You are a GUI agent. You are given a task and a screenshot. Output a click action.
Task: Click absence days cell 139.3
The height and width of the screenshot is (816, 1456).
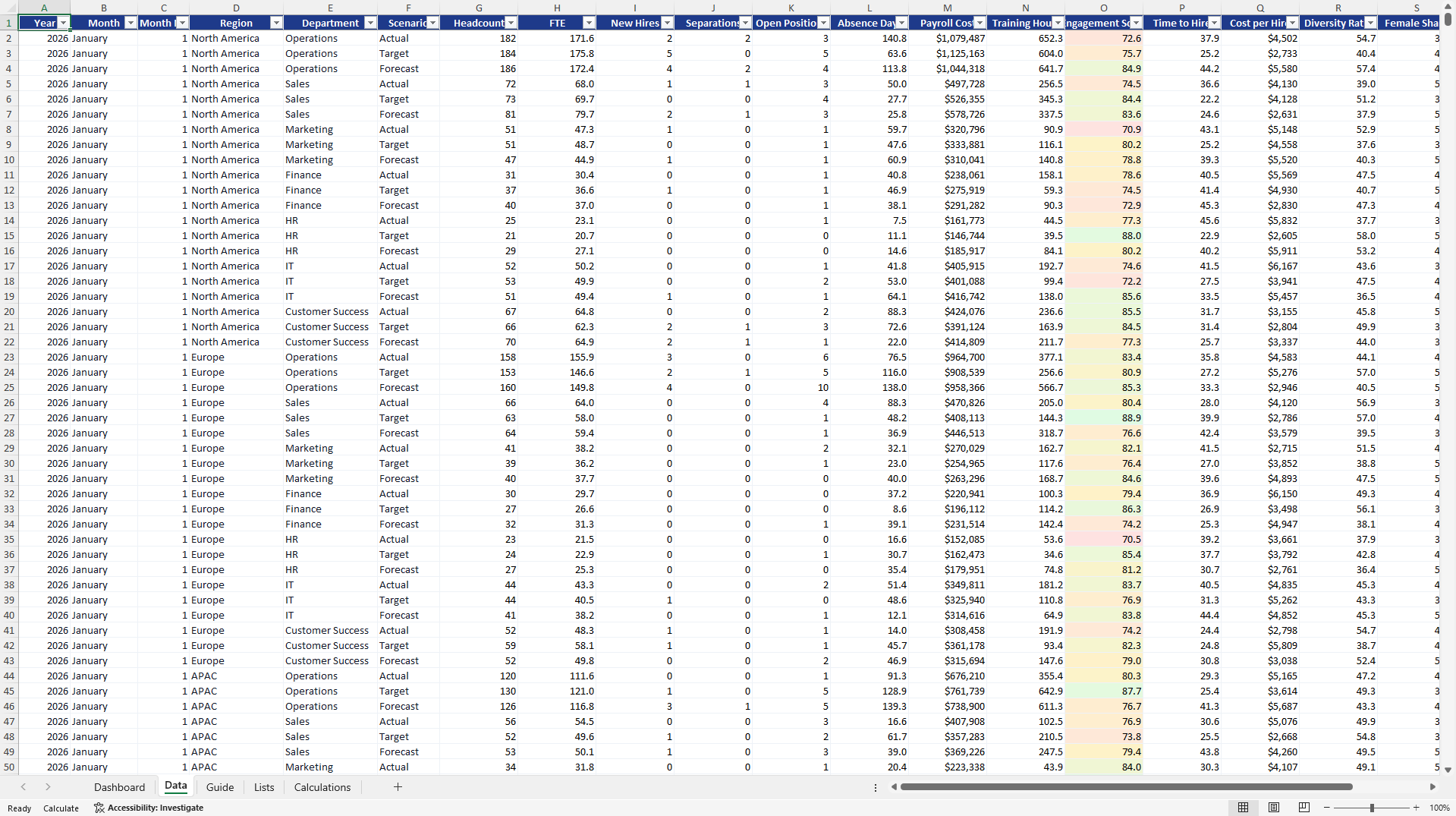[x=870, y=706]
